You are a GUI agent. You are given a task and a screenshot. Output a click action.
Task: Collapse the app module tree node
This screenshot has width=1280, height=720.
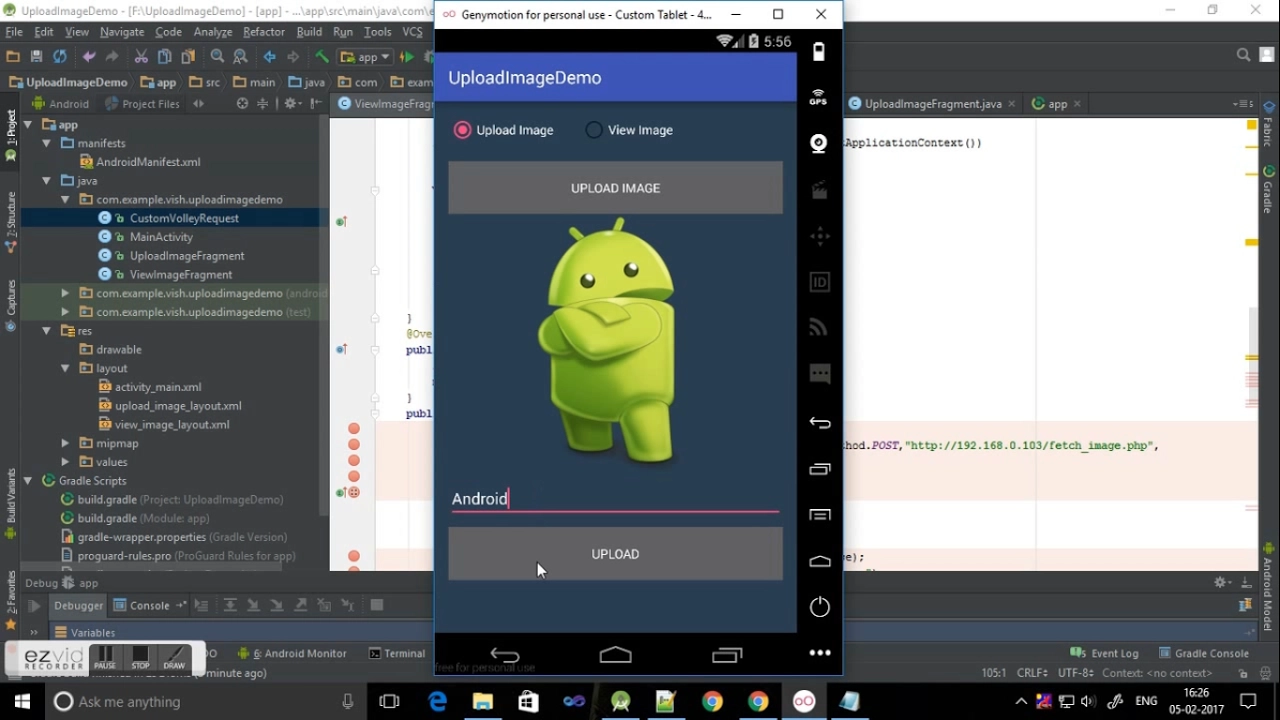(x=28, y=125)
